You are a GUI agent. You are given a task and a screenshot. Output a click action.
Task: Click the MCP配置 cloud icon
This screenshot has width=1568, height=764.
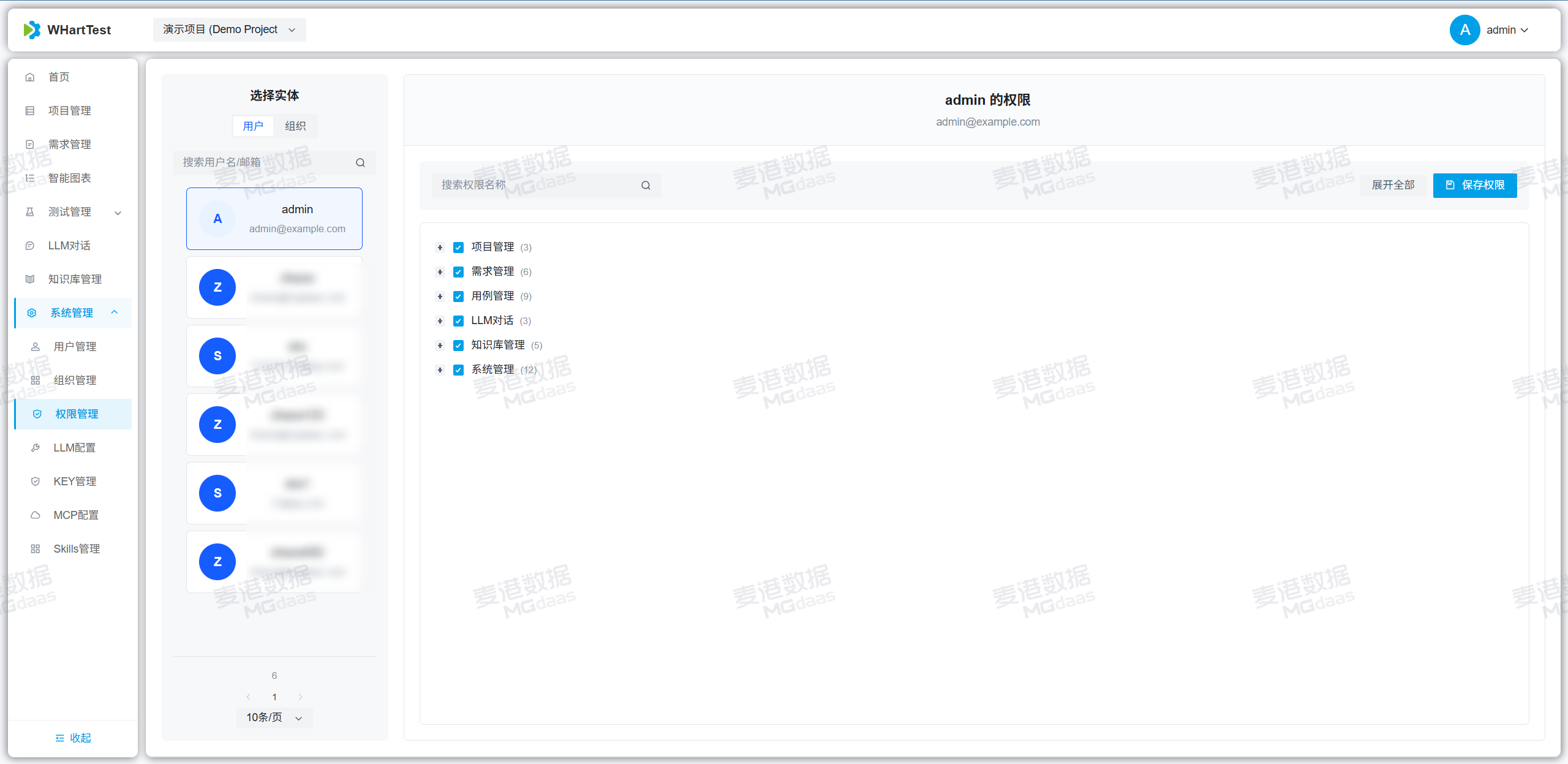pos(36,515)
